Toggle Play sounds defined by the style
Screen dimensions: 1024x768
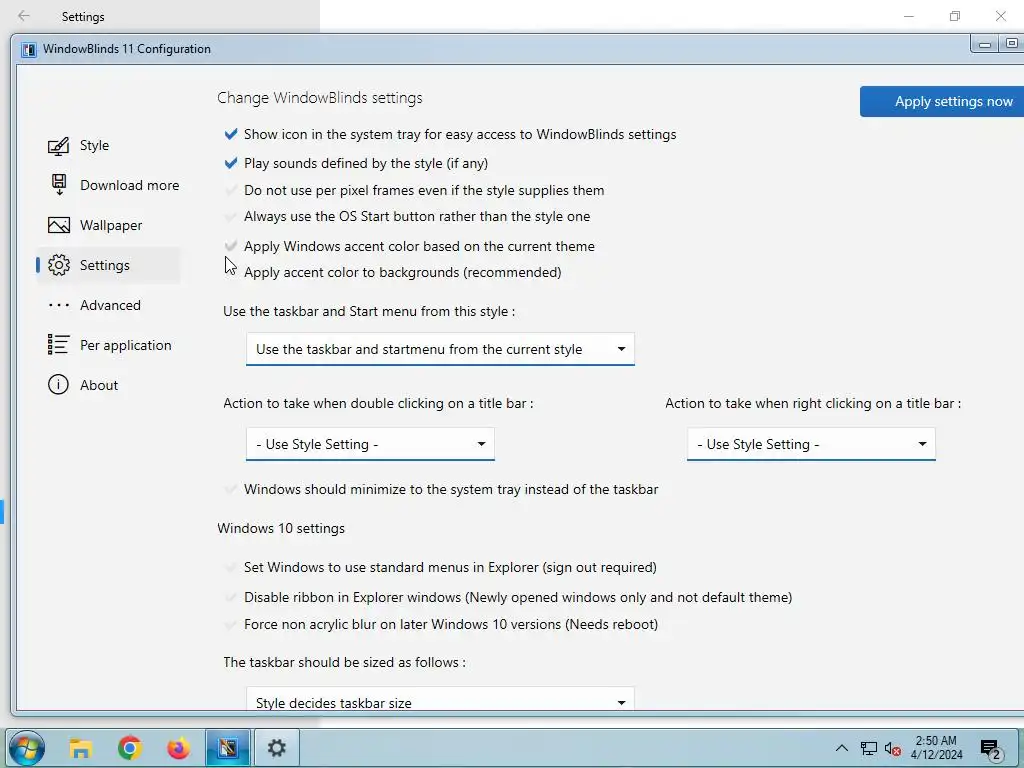coord(231,163)
